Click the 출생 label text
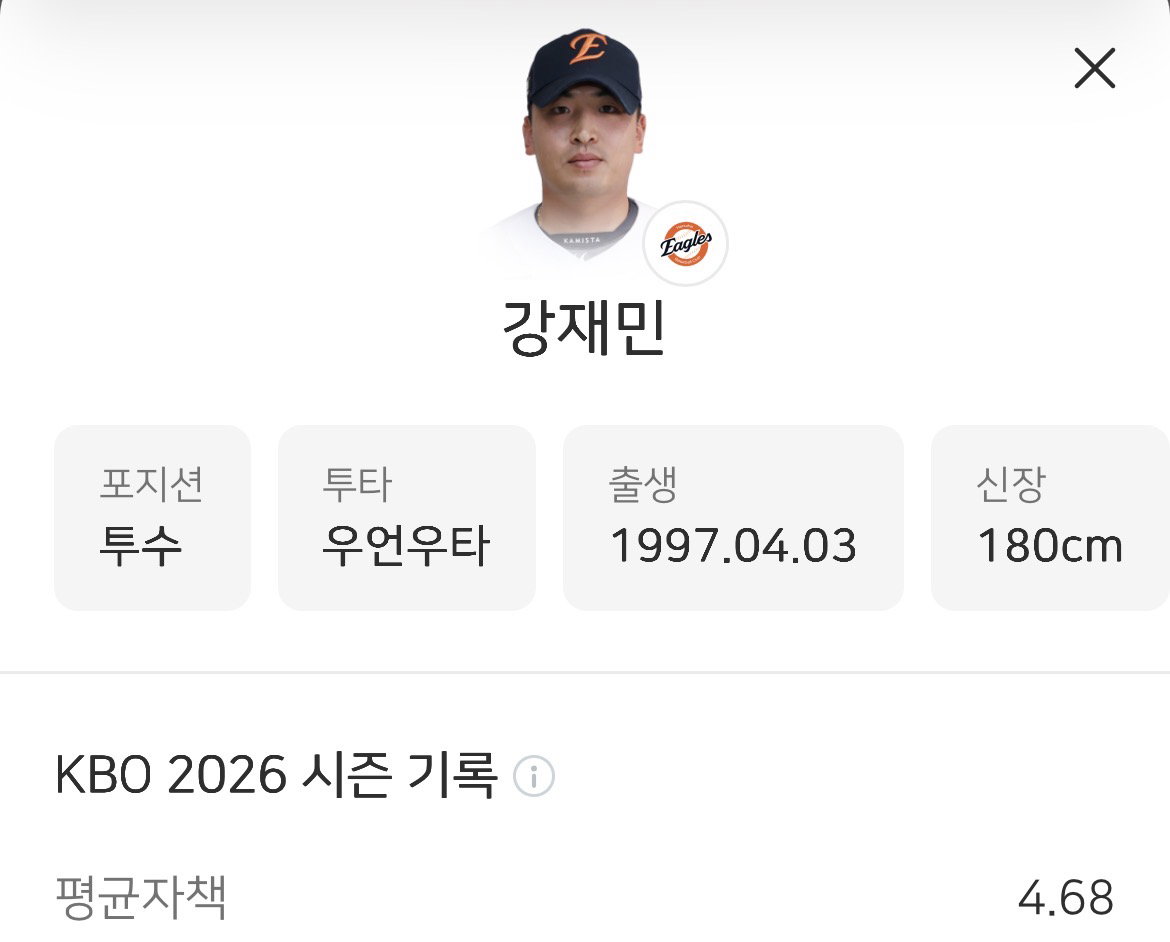The image size is (1170, 942). [642, 484]
